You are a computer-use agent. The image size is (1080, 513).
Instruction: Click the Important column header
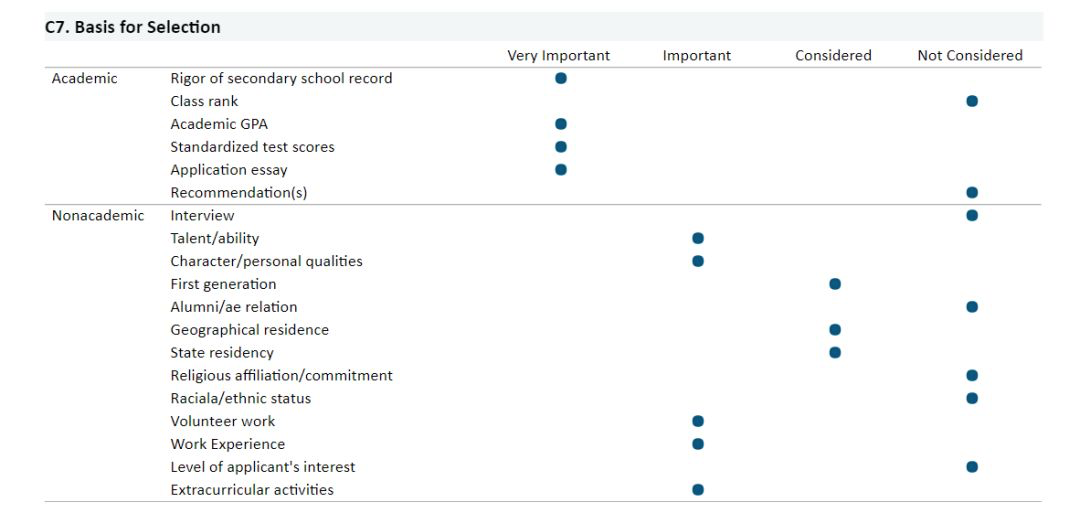pyautogui.click(x=697, y=56)
